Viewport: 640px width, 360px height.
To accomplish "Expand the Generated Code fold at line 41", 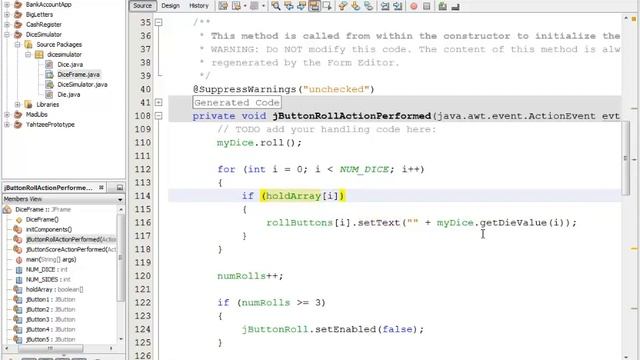I will pos(159,102).
